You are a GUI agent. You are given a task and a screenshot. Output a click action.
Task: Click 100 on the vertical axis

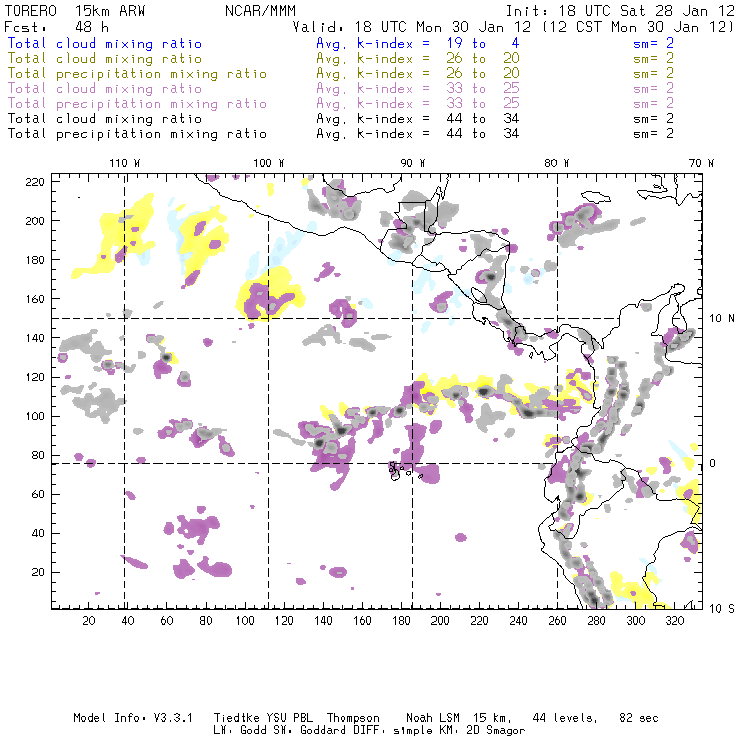(35, 416)
